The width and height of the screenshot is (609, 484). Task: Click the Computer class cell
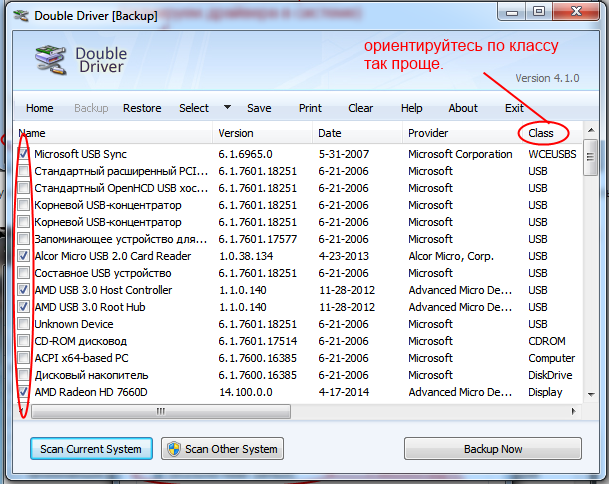click(x=552, y=358)
